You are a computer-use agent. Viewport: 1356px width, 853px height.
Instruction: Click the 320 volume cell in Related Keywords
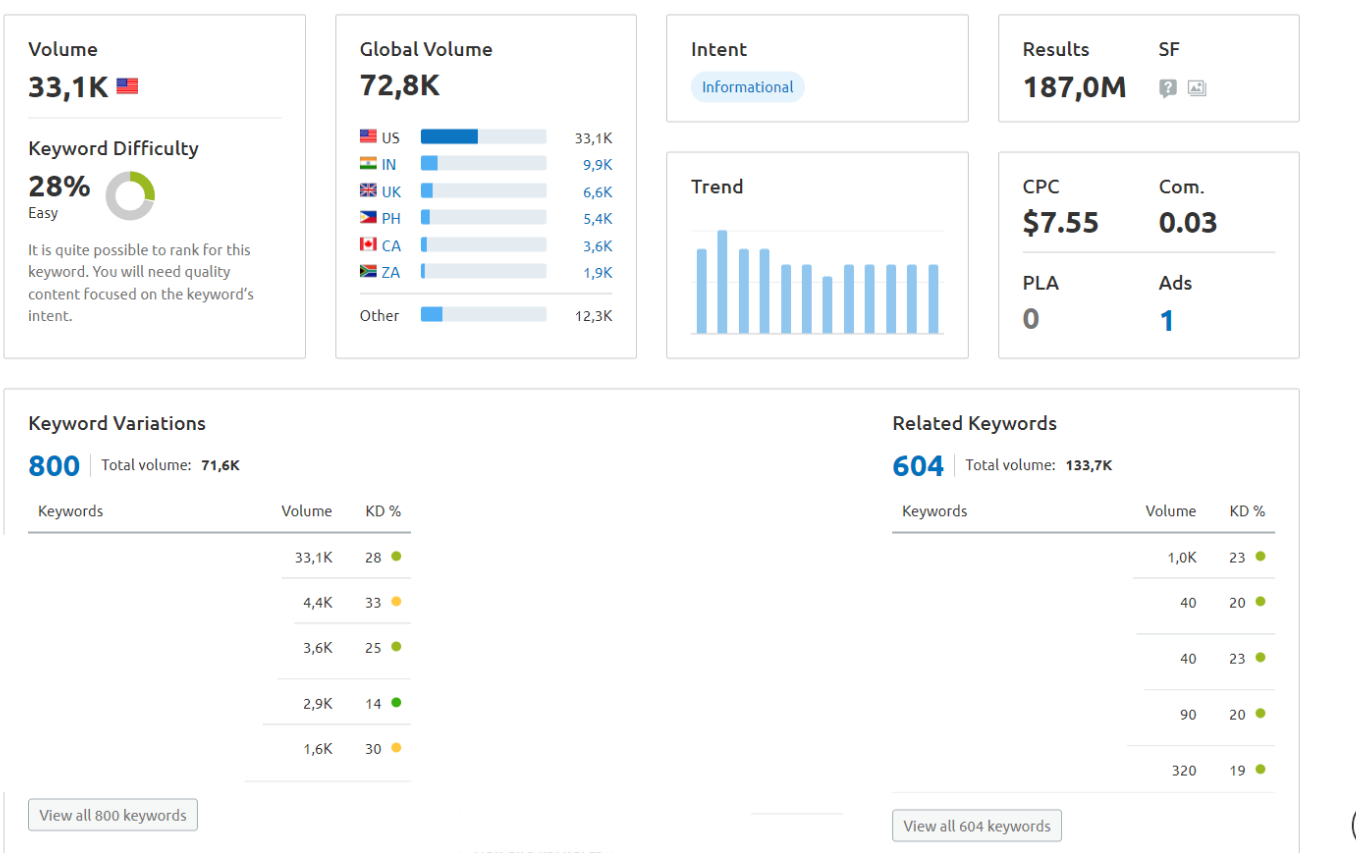coord(1184,771)
